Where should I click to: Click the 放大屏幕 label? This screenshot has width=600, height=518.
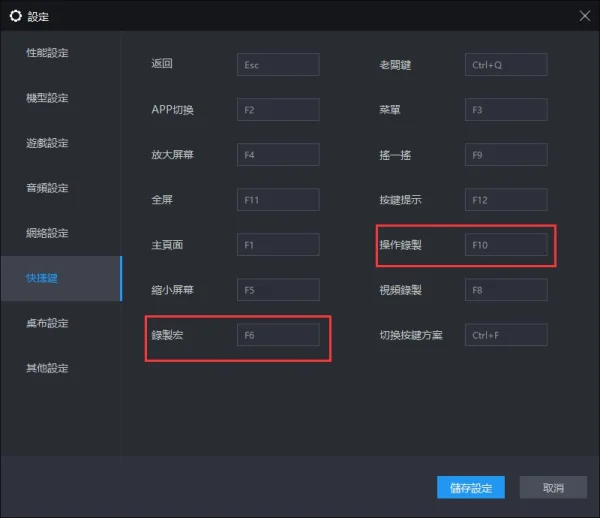[x=173, y=155]
